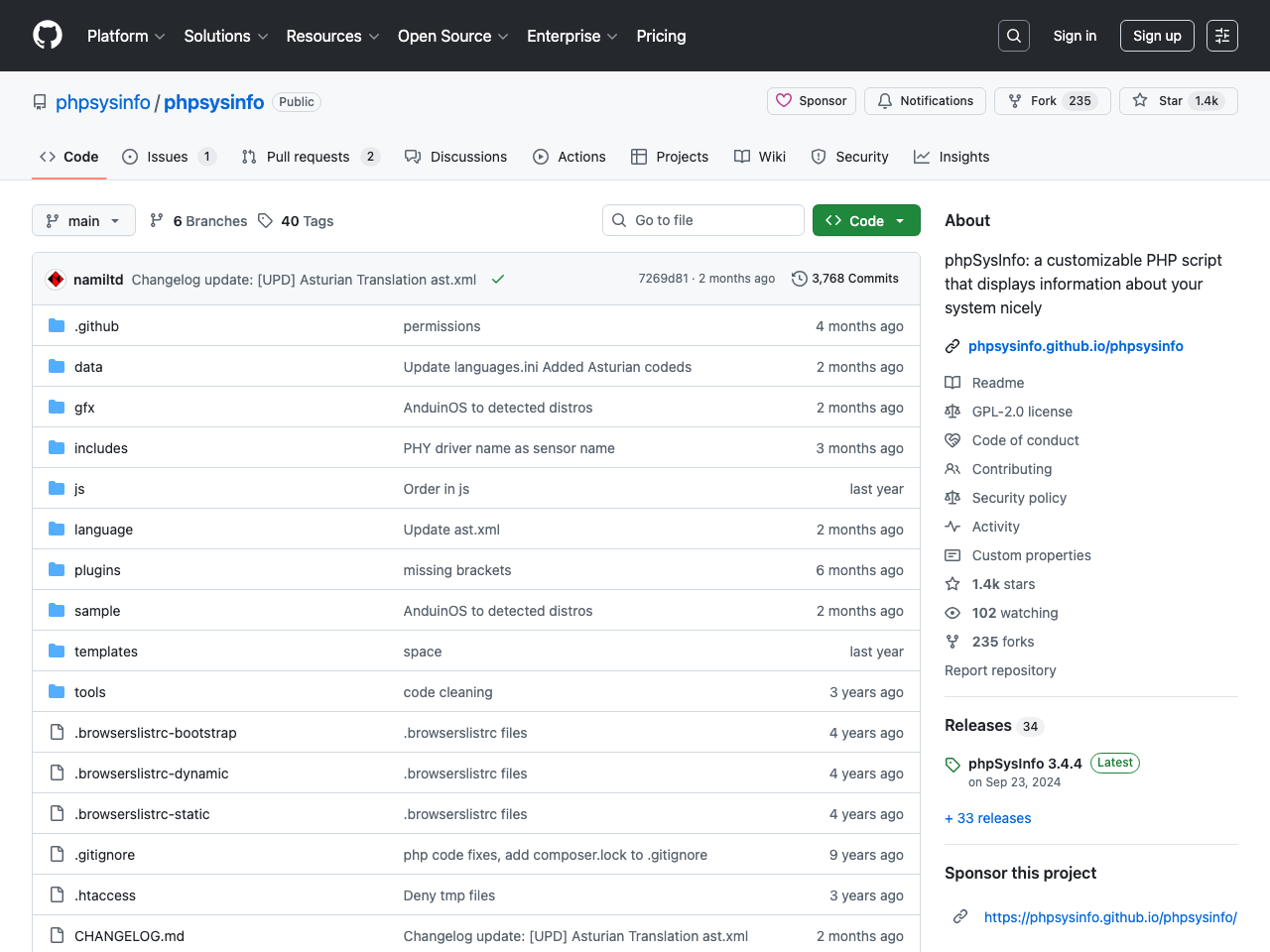
Task: Open the phpsysinfo.github.io/phpsysinfo link
Action: 1076,346
